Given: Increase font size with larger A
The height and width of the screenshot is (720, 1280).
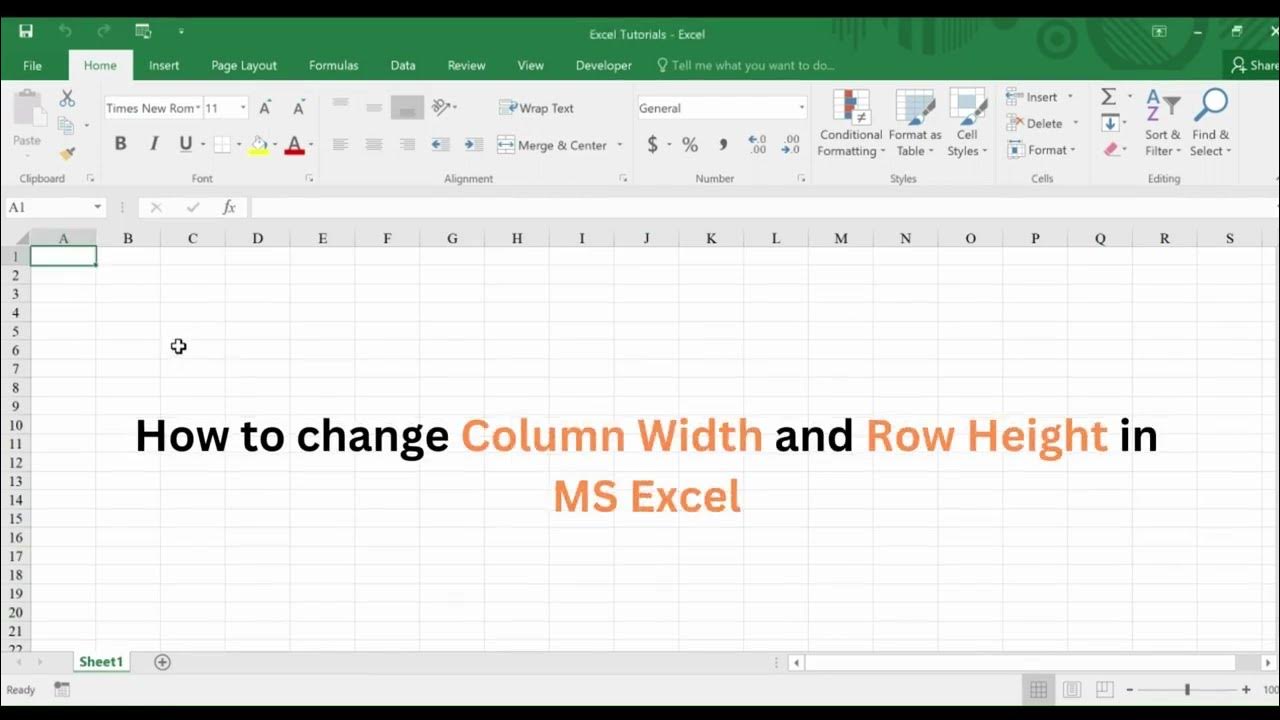Looking at the screenshot, I should coord(265,108).
